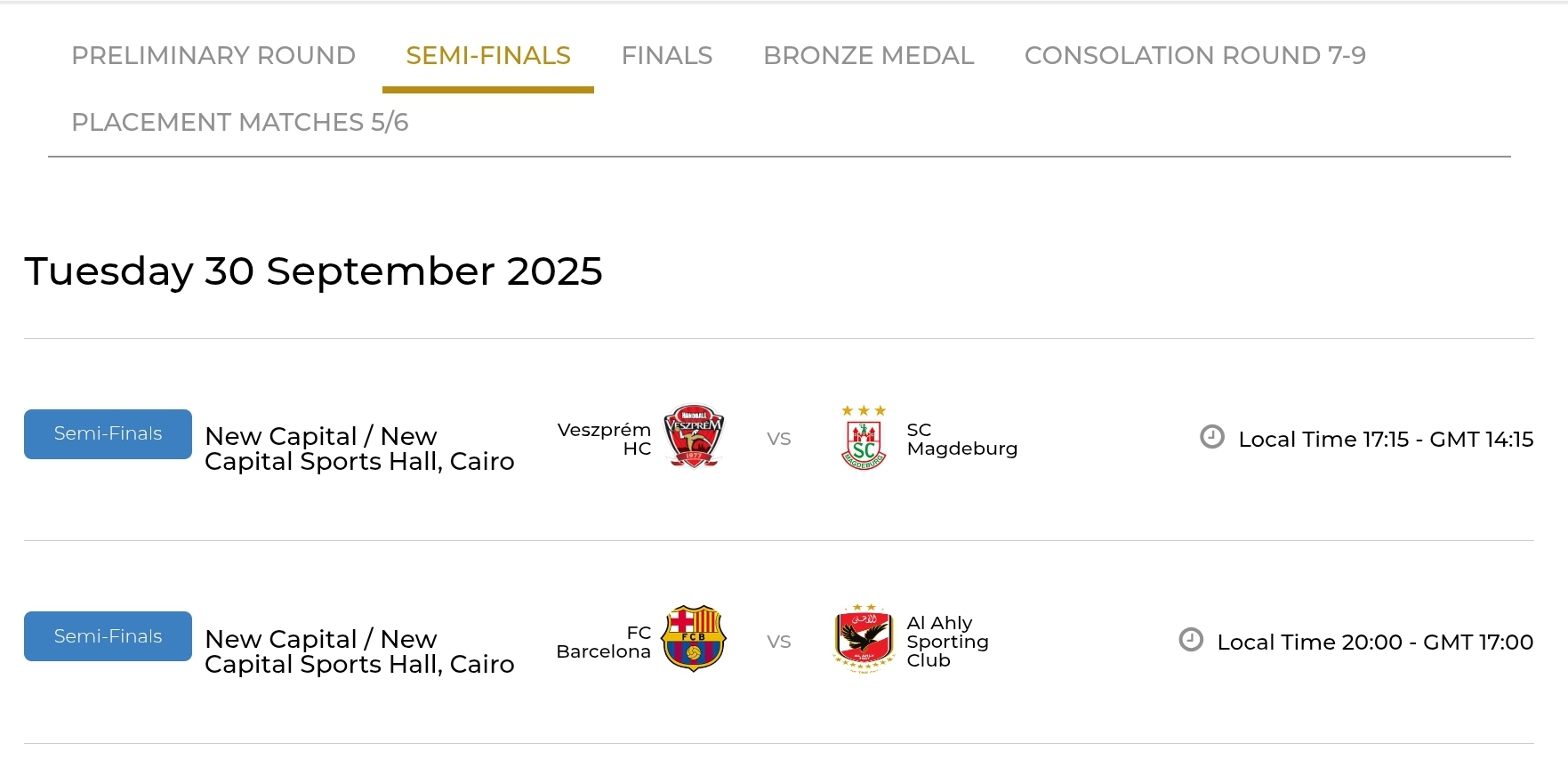
Task: Open the Preliminary Round tab
Action: [213, 55]
